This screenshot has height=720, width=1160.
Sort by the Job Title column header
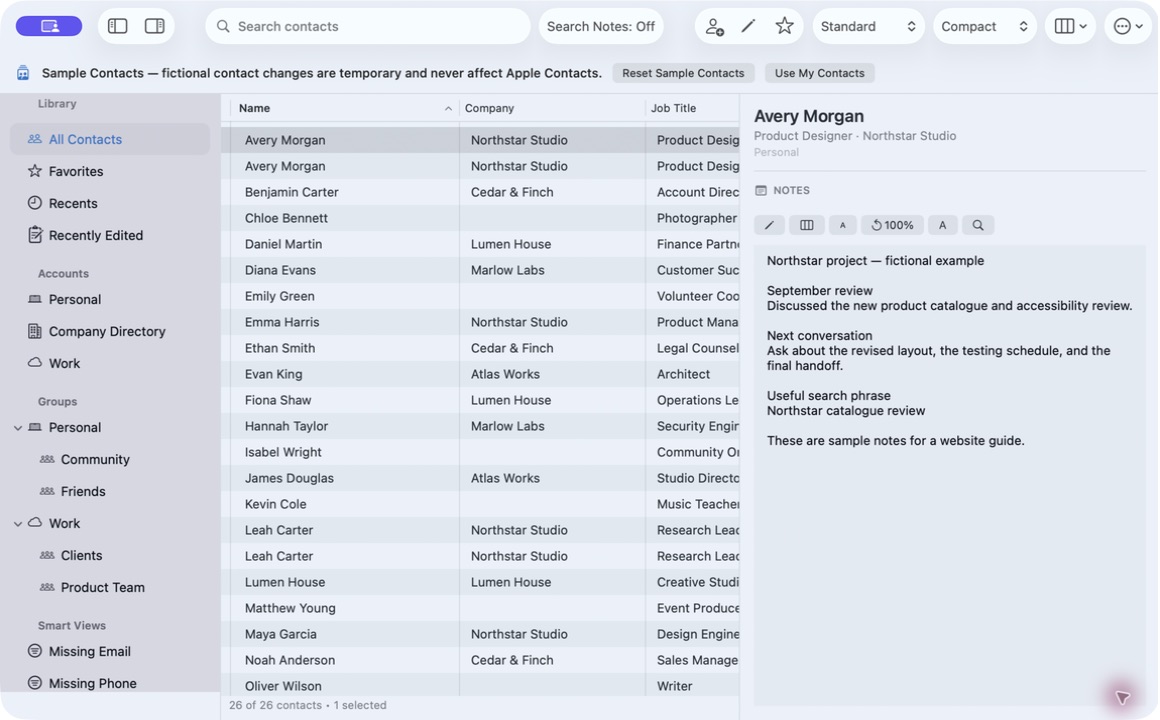click(x=692, y=108)
